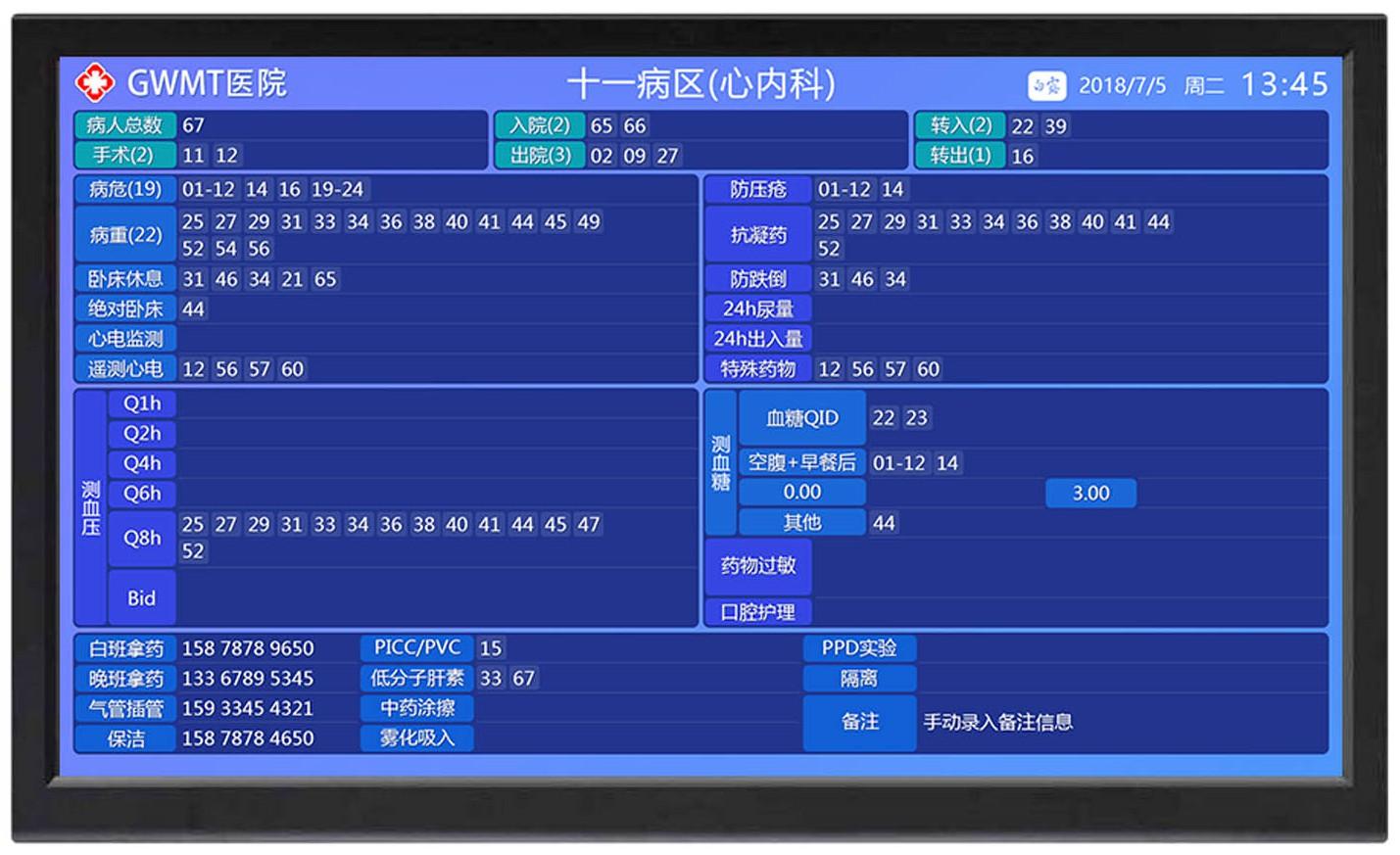1400x855 pixels.
Task: Open the 中药涂擦 category
Action: (417, 707)
